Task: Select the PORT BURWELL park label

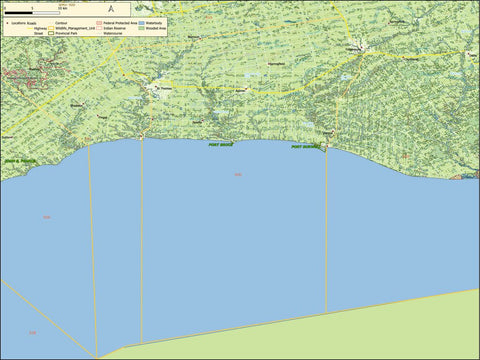Action: 305,147
